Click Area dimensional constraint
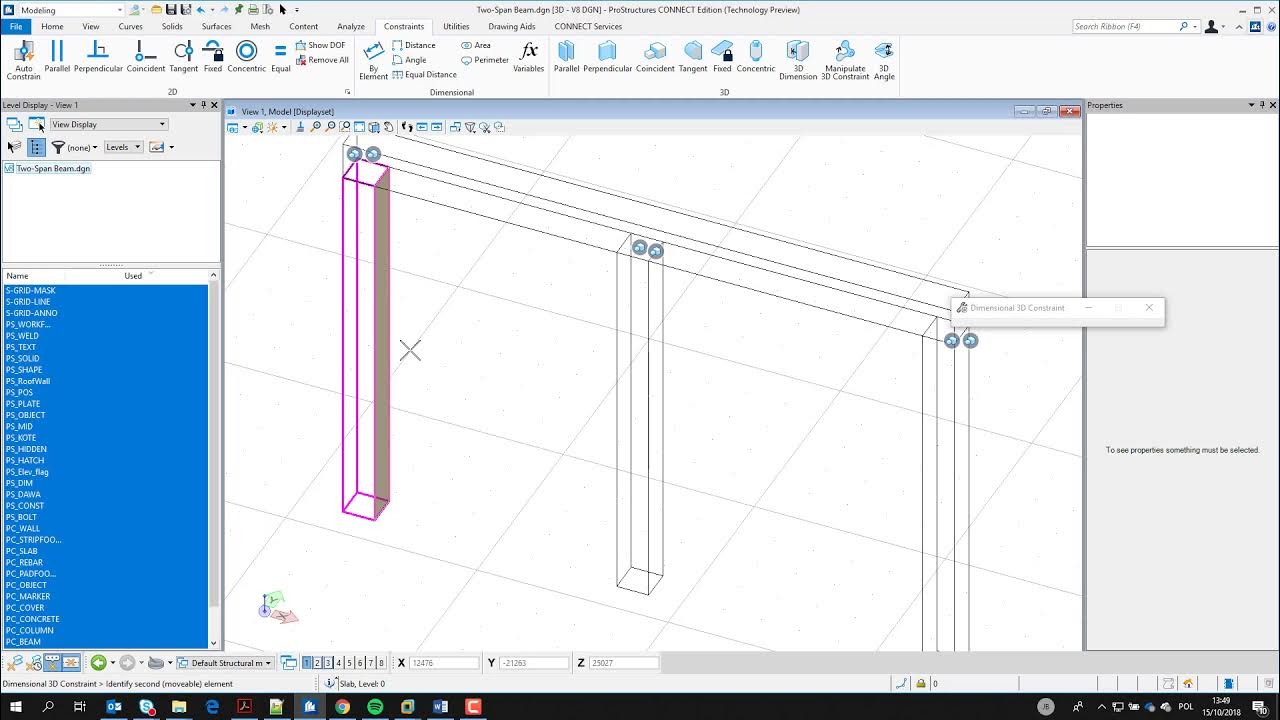Image resolution: width=1280 pixels, height=720 pixels. coord(476,45)
